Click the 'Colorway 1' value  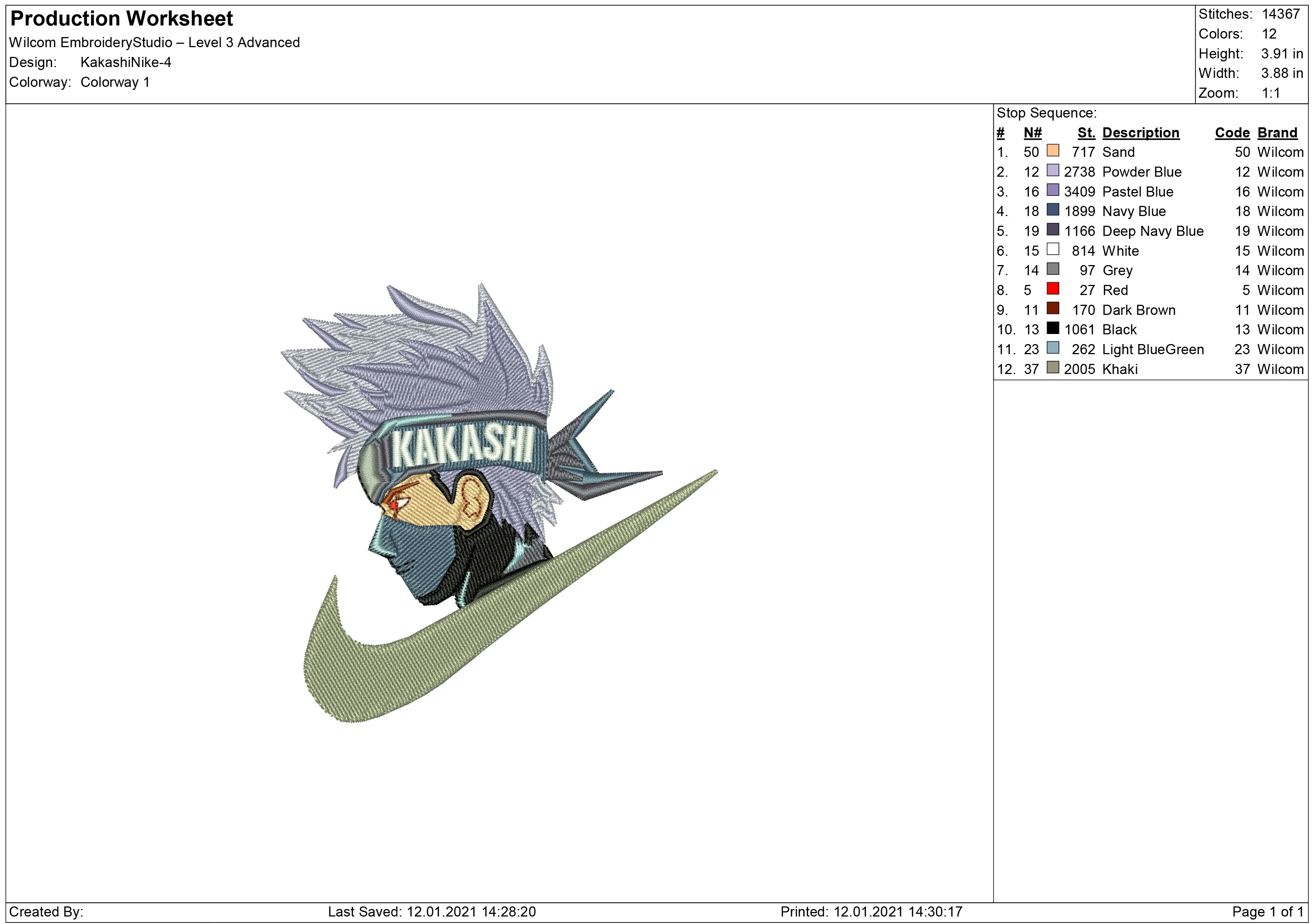pyautogui.click(x=115, y=82)
